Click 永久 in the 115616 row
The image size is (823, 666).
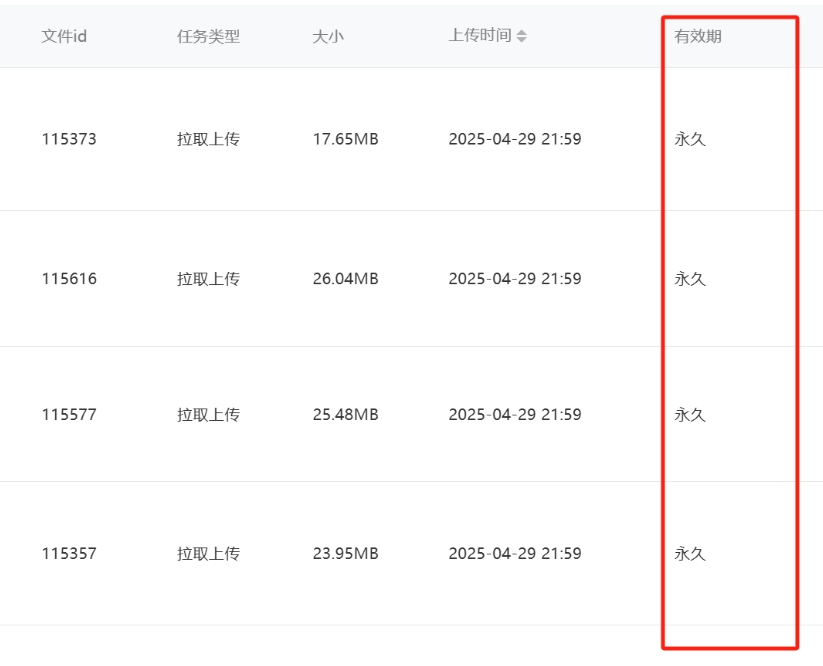(x=690, y=279)
